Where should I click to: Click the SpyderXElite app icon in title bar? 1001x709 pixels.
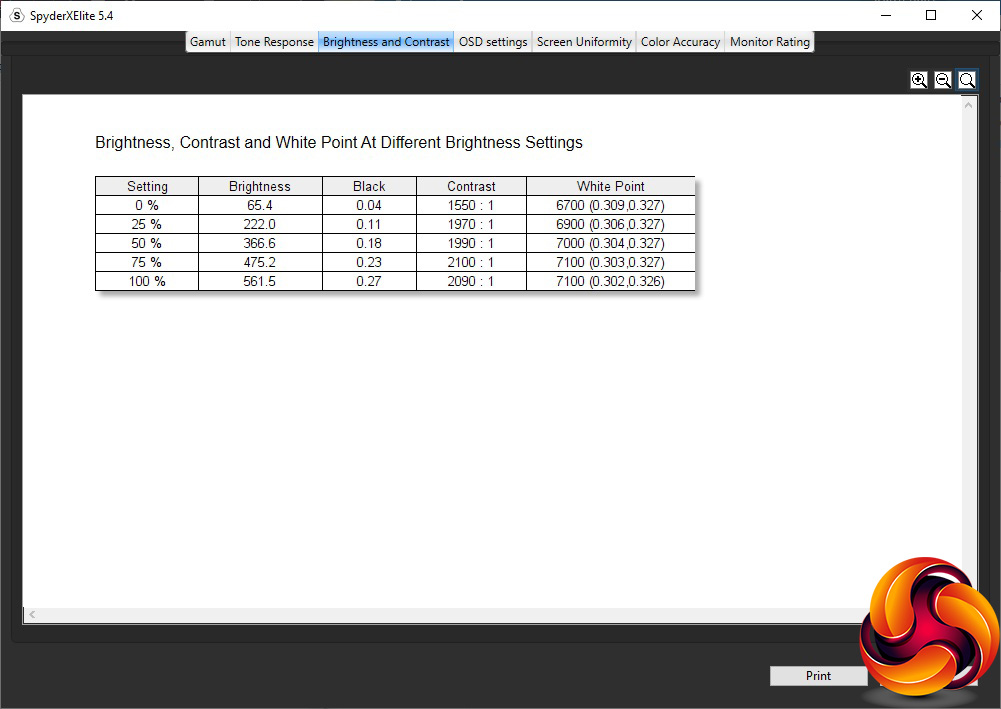click(x=17, y=15)
